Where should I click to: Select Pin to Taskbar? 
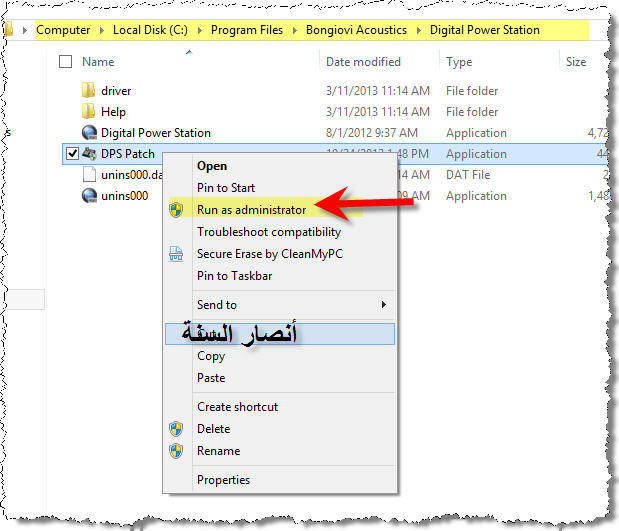click(x=234, y=276)
